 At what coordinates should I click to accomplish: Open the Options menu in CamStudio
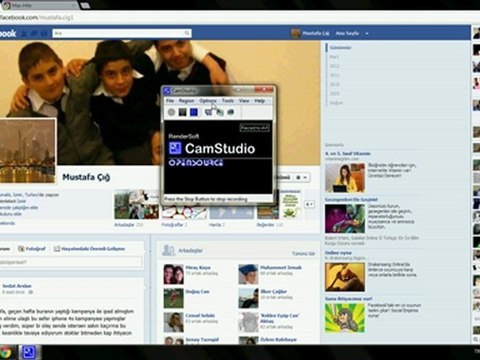click(x=208, y=101)
